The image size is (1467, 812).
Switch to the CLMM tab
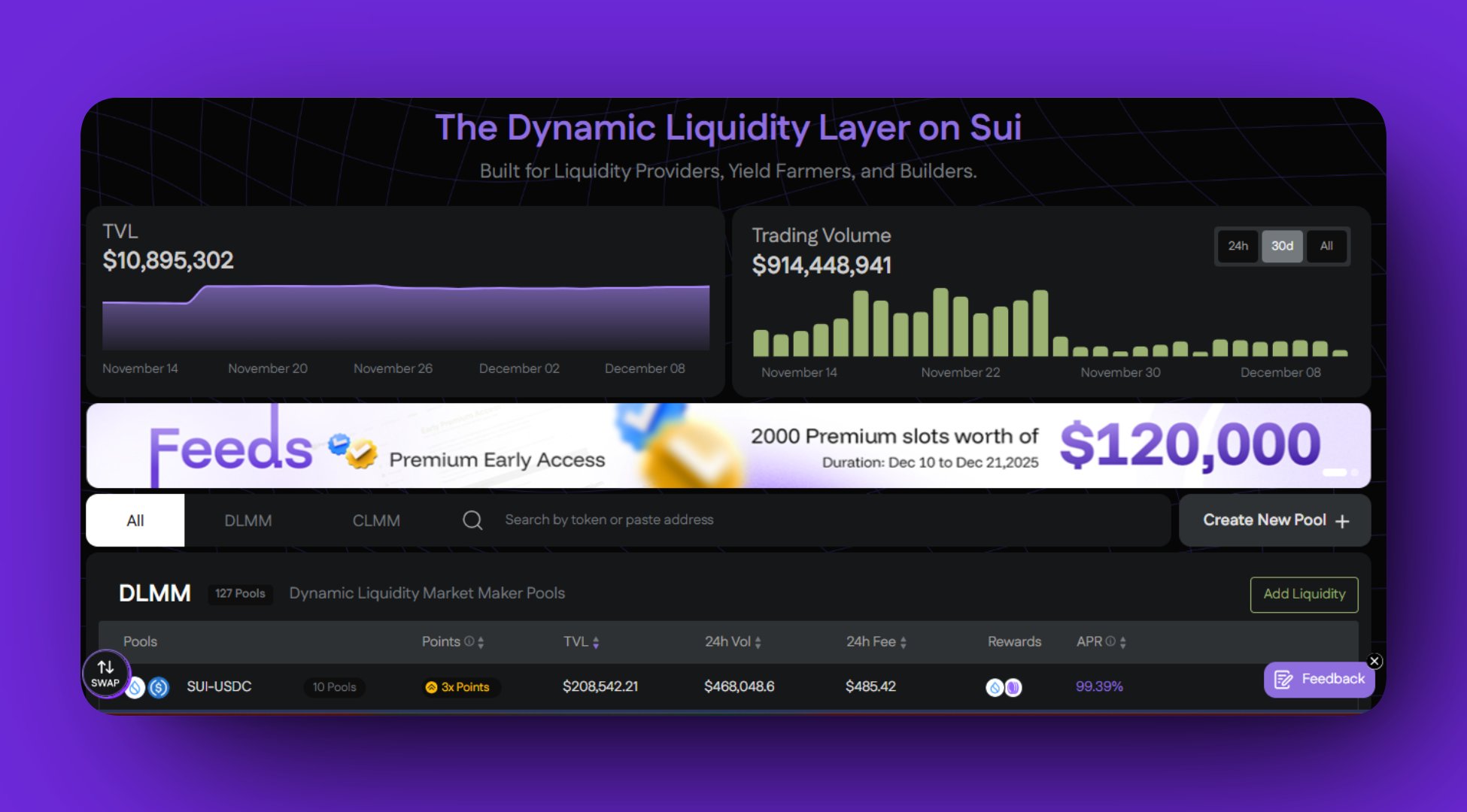click(376, 520)
